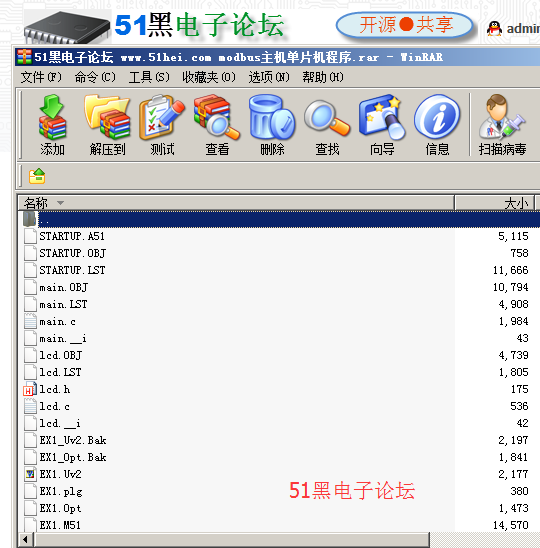Select file lcd.LST
Viewport: 540px width, 548px height.
coord(60,372)
